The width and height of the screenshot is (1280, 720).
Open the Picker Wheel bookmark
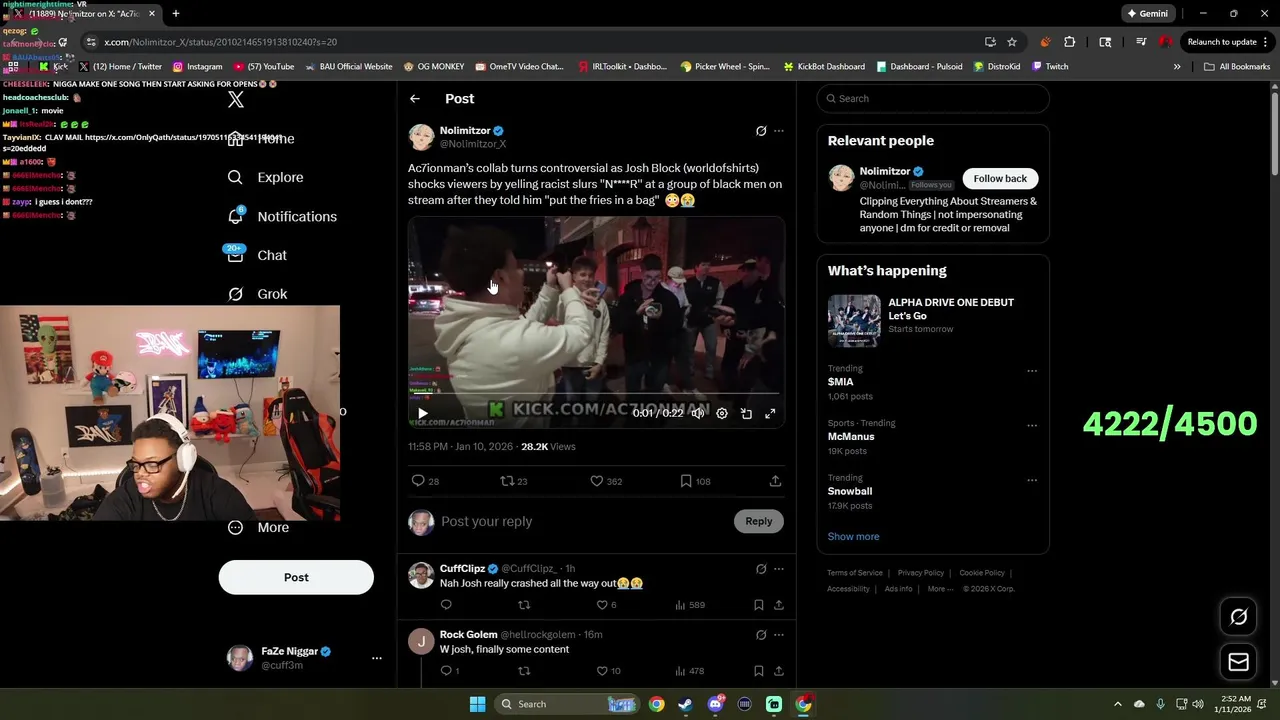pos(725,67)
